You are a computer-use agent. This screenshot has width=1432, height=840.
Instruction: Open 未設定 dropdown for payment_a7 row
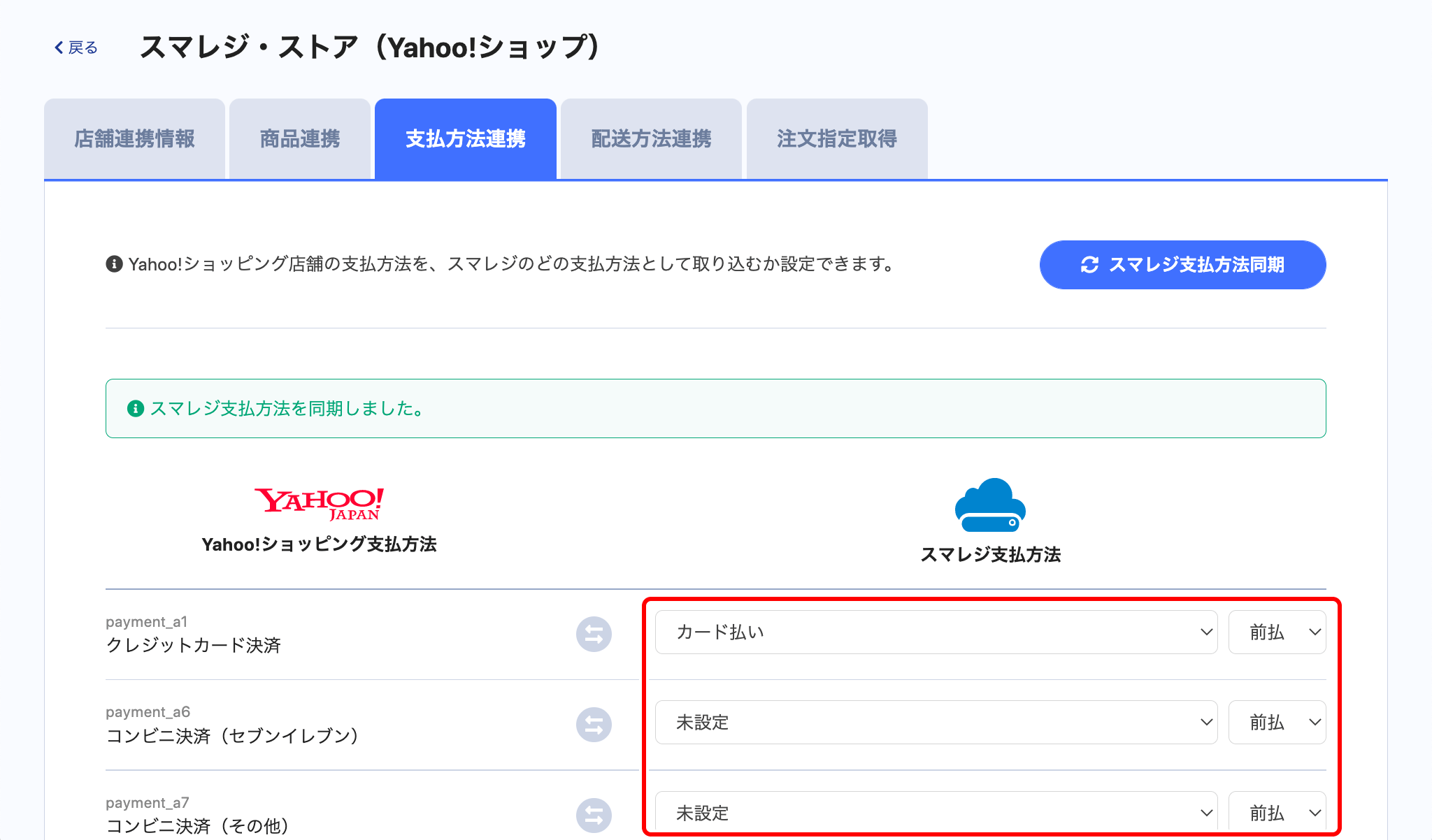pos(936,813)
